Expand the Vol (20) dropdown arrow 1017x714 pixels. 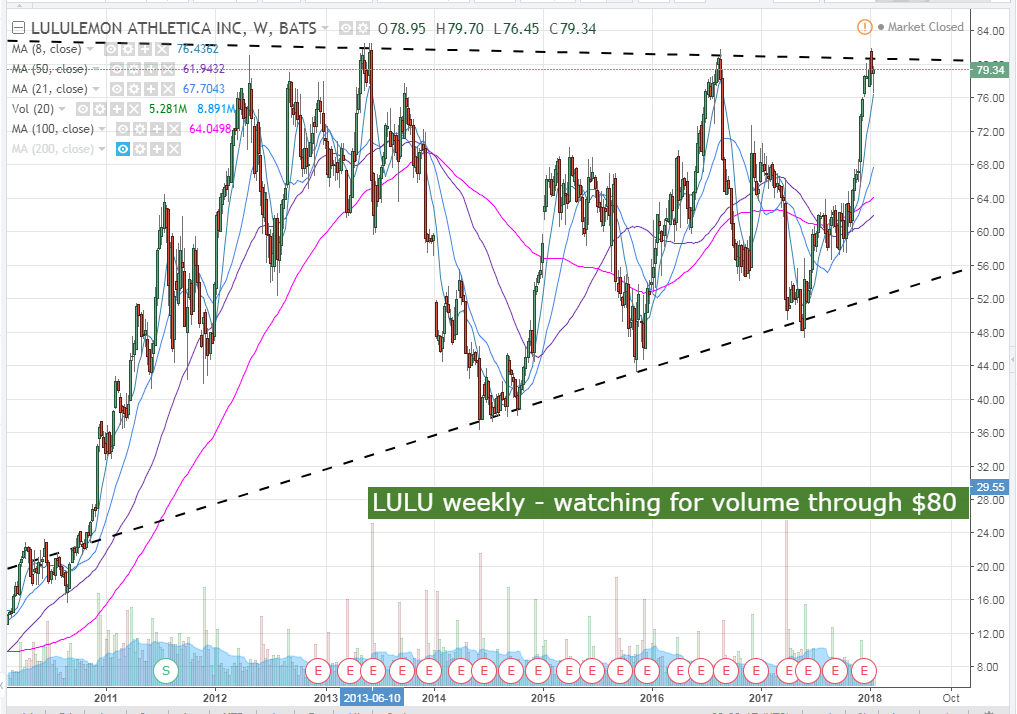tap(62, 109)
